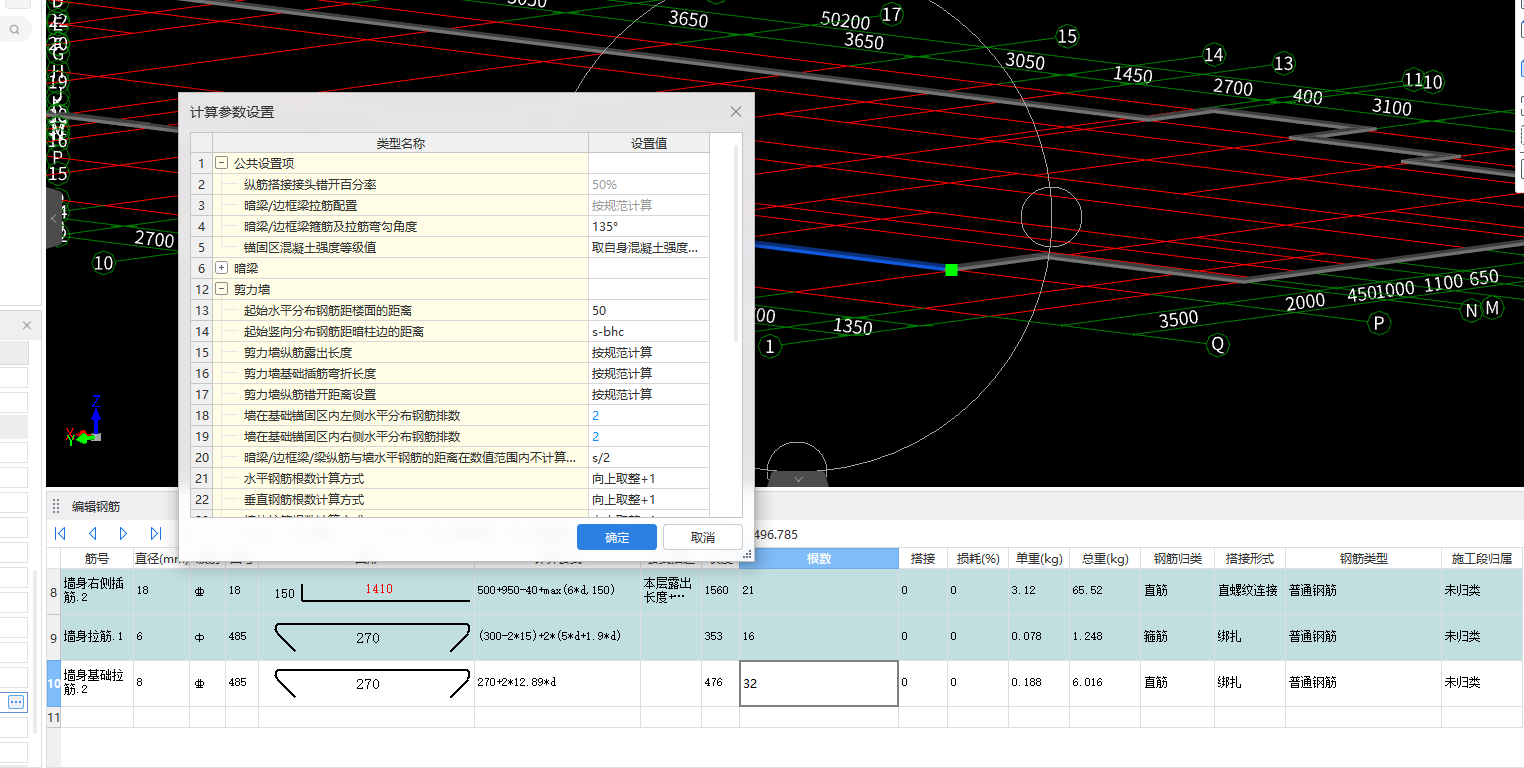Image resolution: width=1524 pixels, height=768 pixels.
Task: Confirm settings with 确定 button
Action: 617,537
